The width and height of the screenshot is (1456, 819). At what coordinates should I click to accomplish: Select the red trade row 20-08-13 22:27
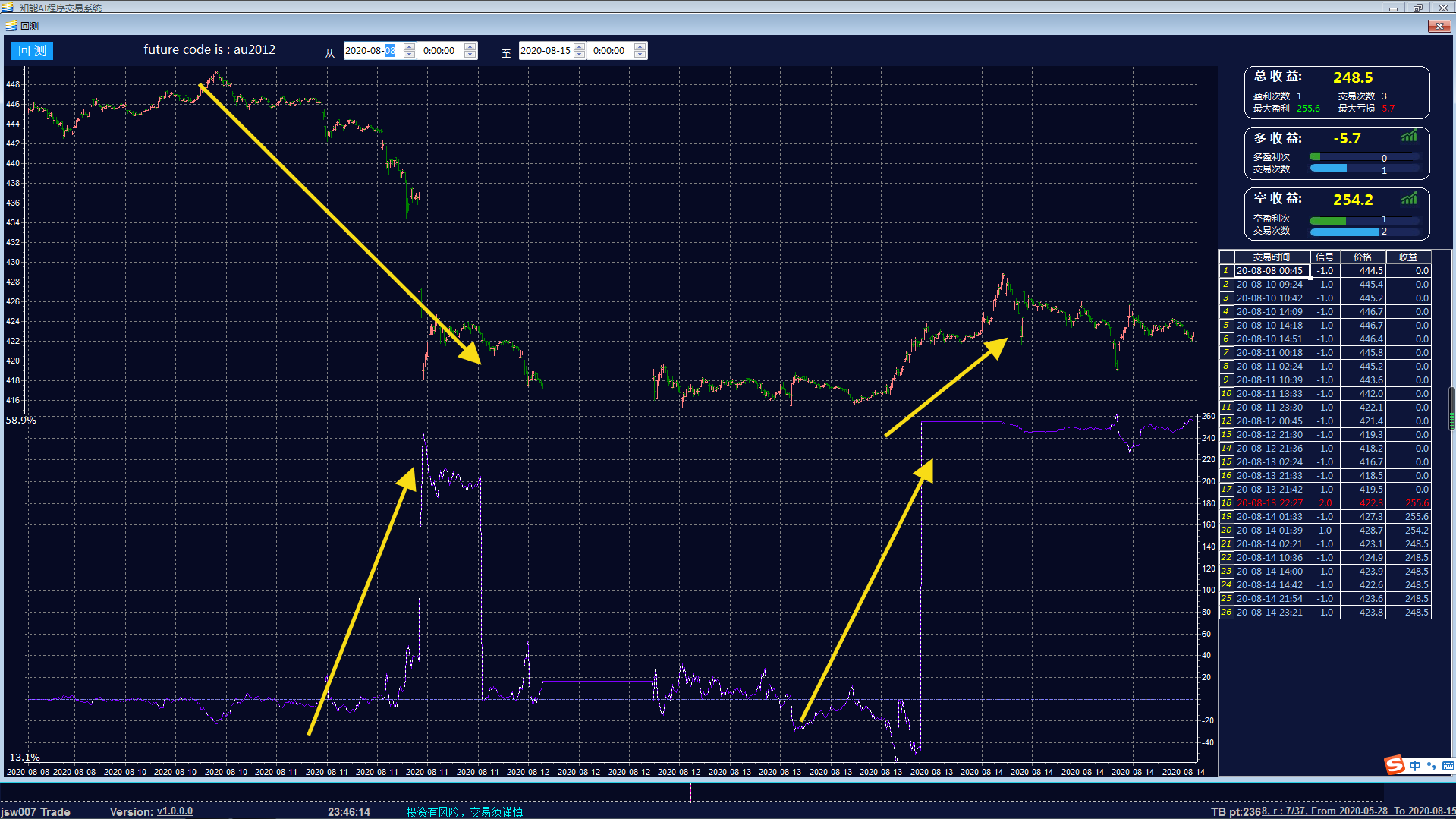click(1325, 503)
